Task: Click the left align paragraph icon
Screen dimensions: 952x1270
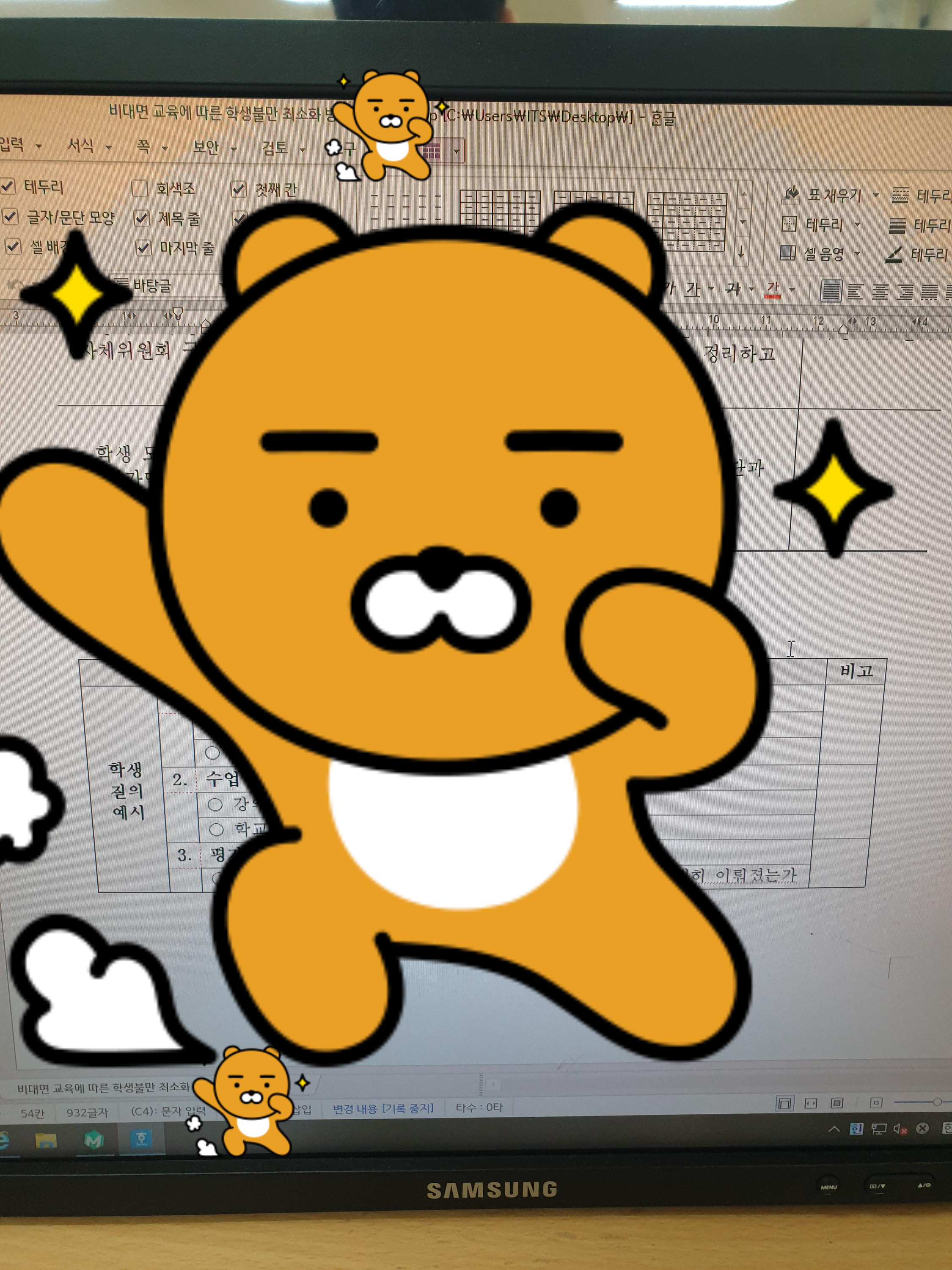Action: click(x=856, y=292)
